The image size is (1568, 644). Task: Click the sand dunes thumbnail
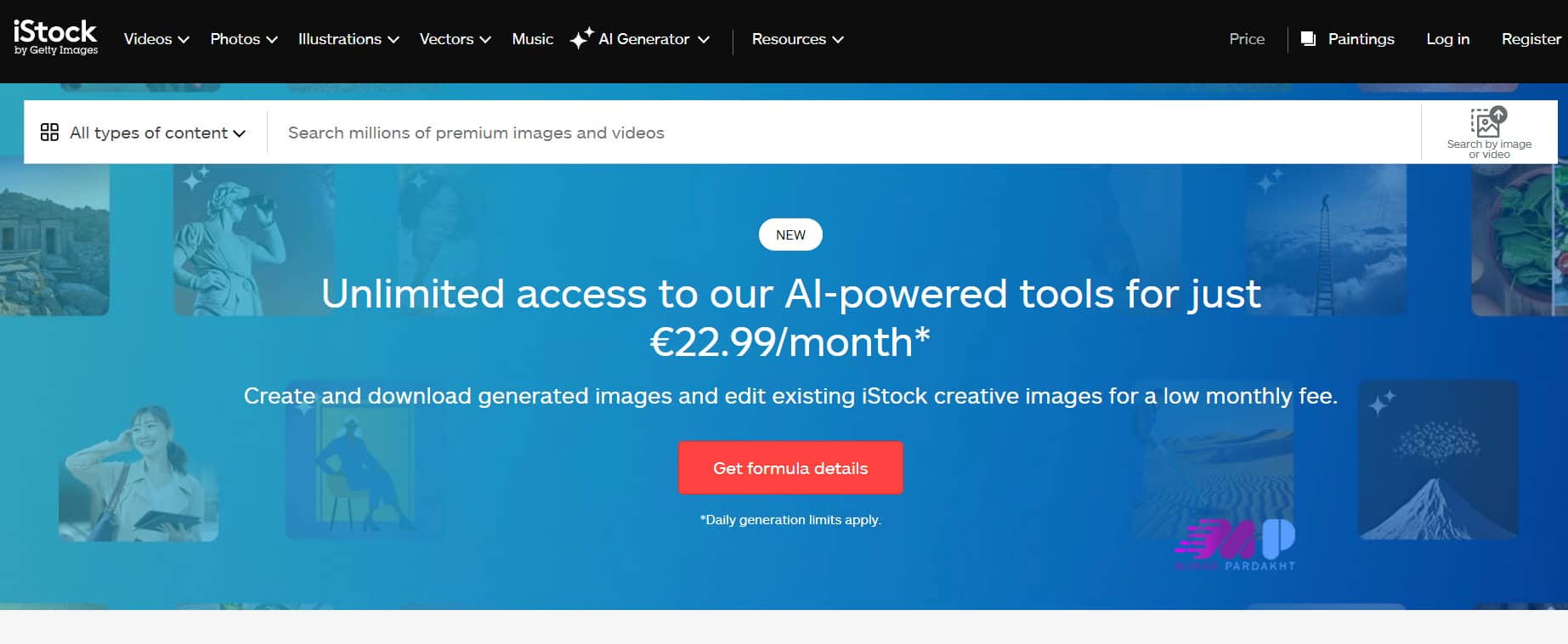(x=1214, y=460)
